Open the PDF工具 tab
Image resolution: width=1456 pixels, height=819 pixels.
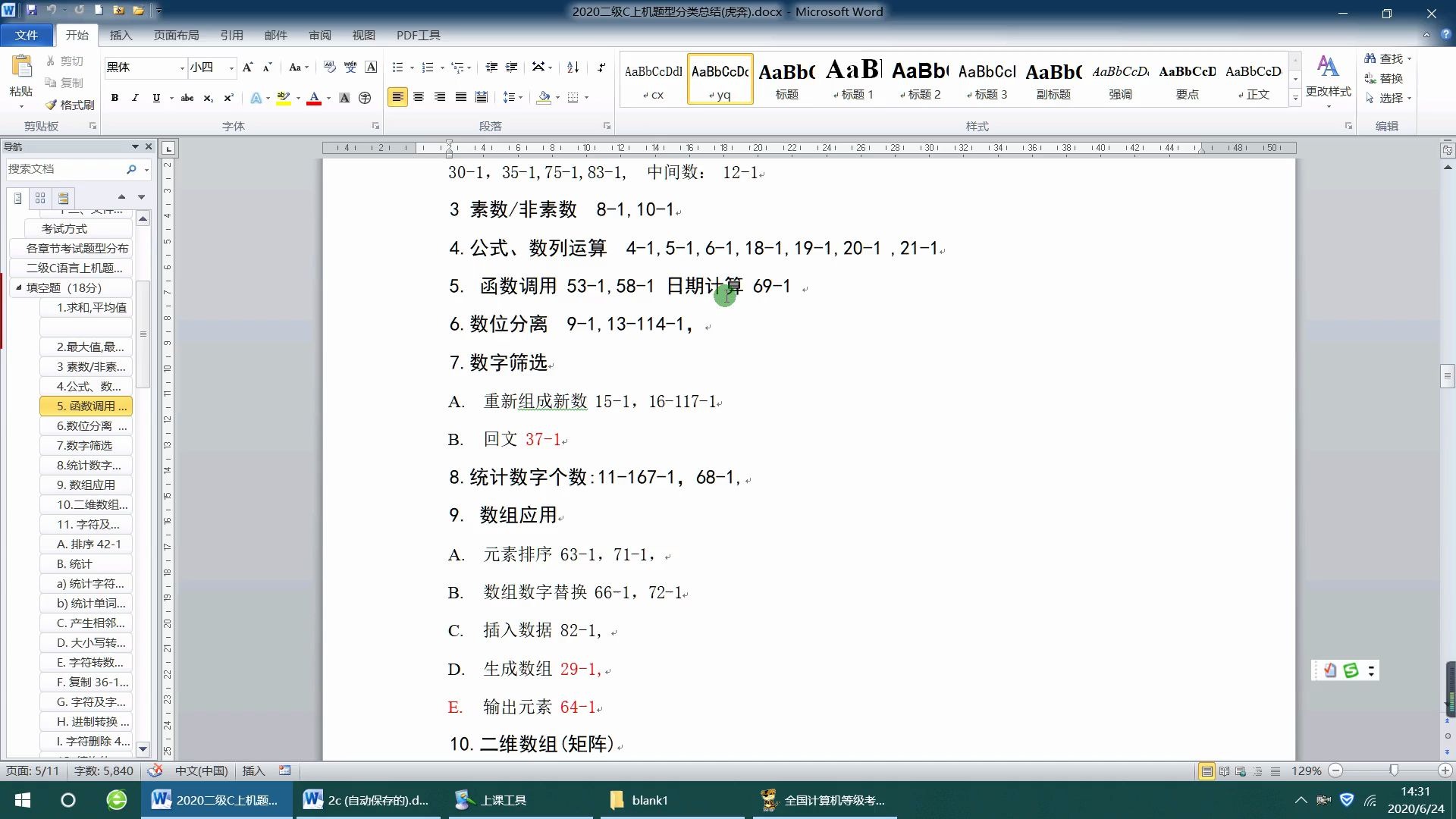click(x=418, y=35)
